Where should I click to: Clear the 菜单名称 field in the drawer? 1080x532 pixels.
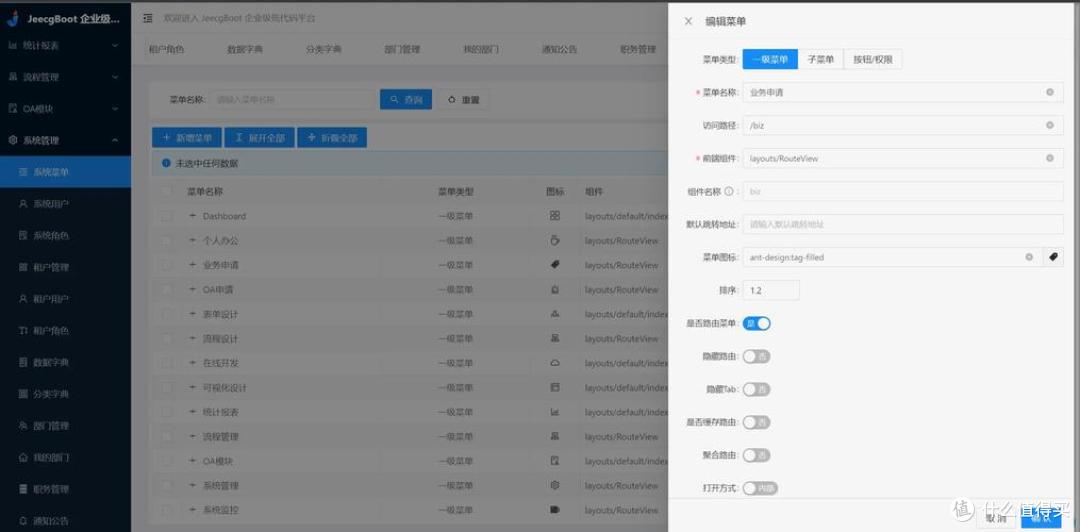(1050, 92)
